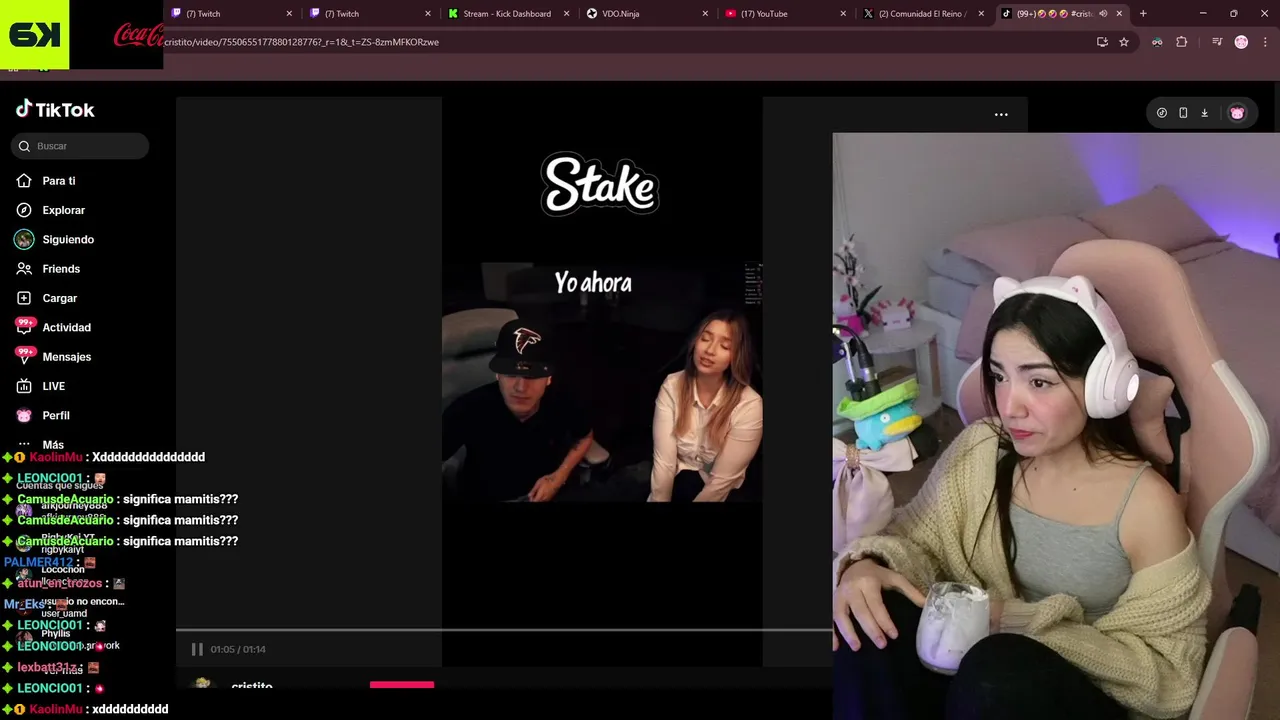Close the VDO.Ninja tab

(705, 14)
